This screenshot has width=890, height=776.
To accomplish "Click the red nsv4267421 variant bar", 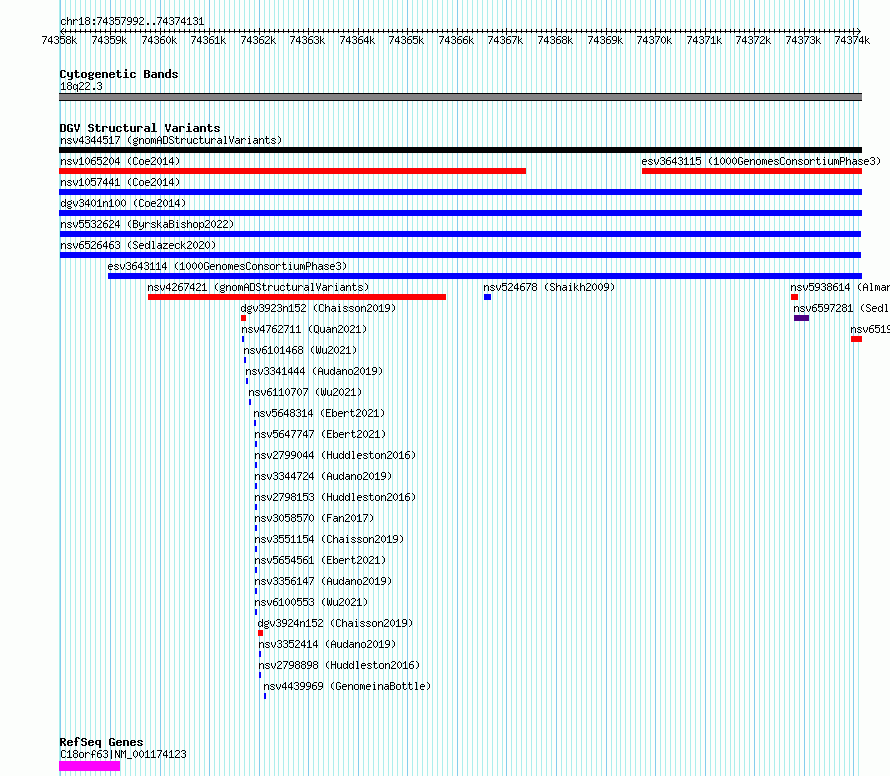I will 297,297.
